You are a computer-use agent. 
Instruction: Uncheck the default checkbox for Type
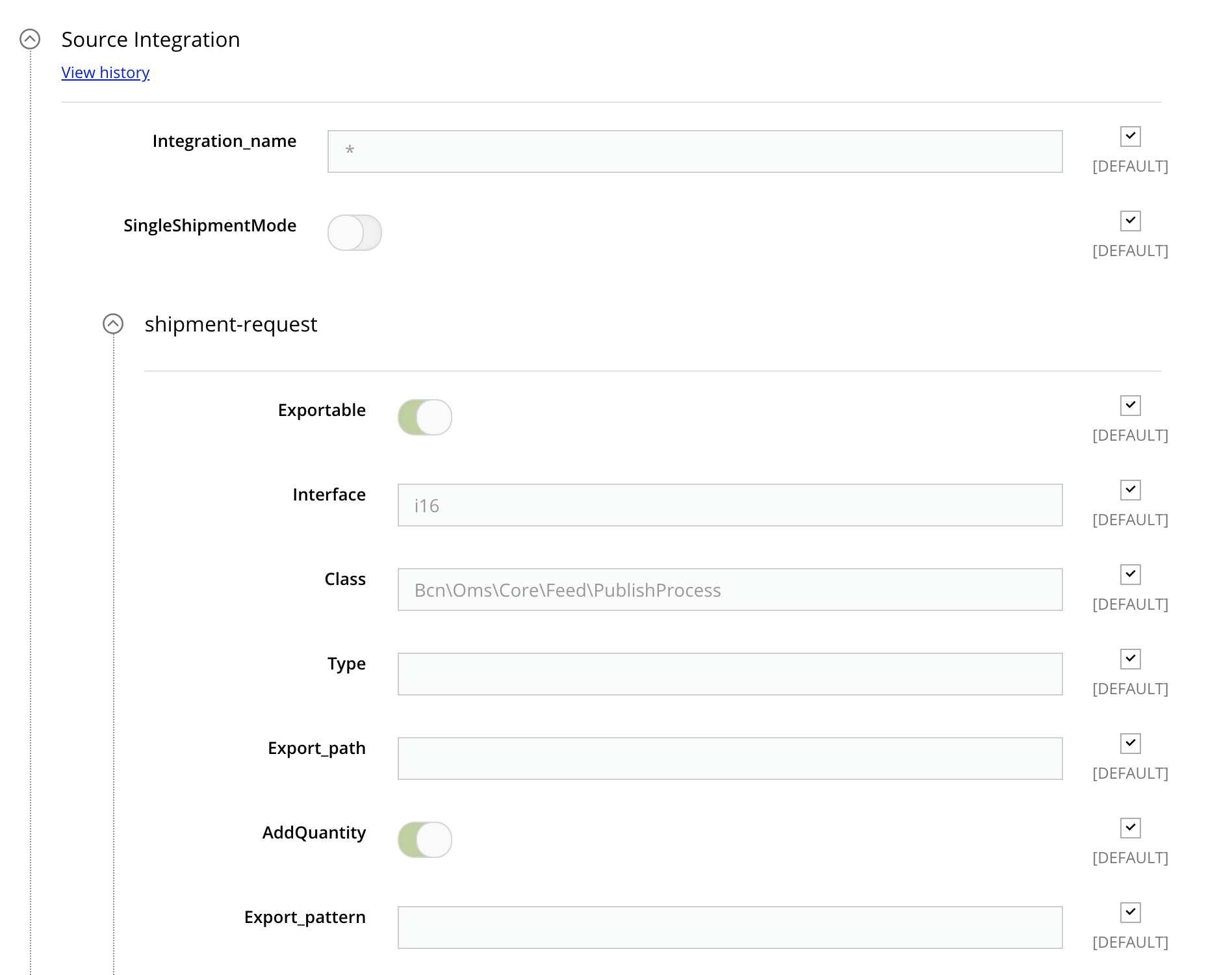pos(1131,659)
